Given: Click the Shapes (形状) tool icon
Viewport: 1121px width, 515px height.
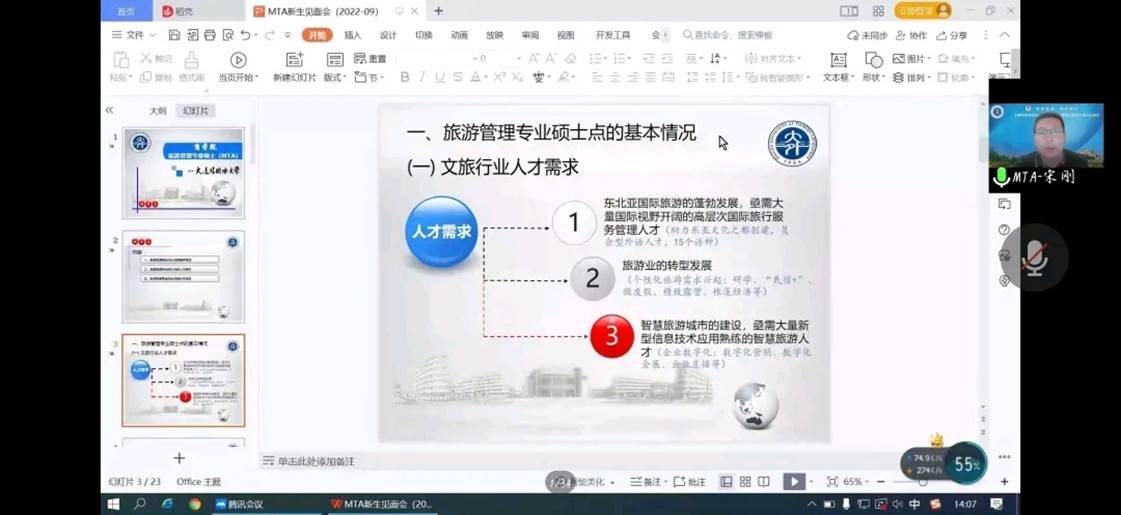Looking at the screenshot, I should click(x=872, y=60).
